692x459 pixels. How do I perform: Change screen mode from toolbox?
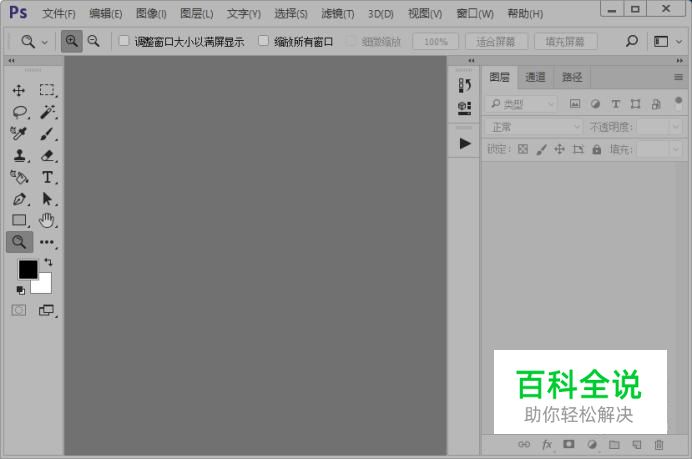coord(46,310)
